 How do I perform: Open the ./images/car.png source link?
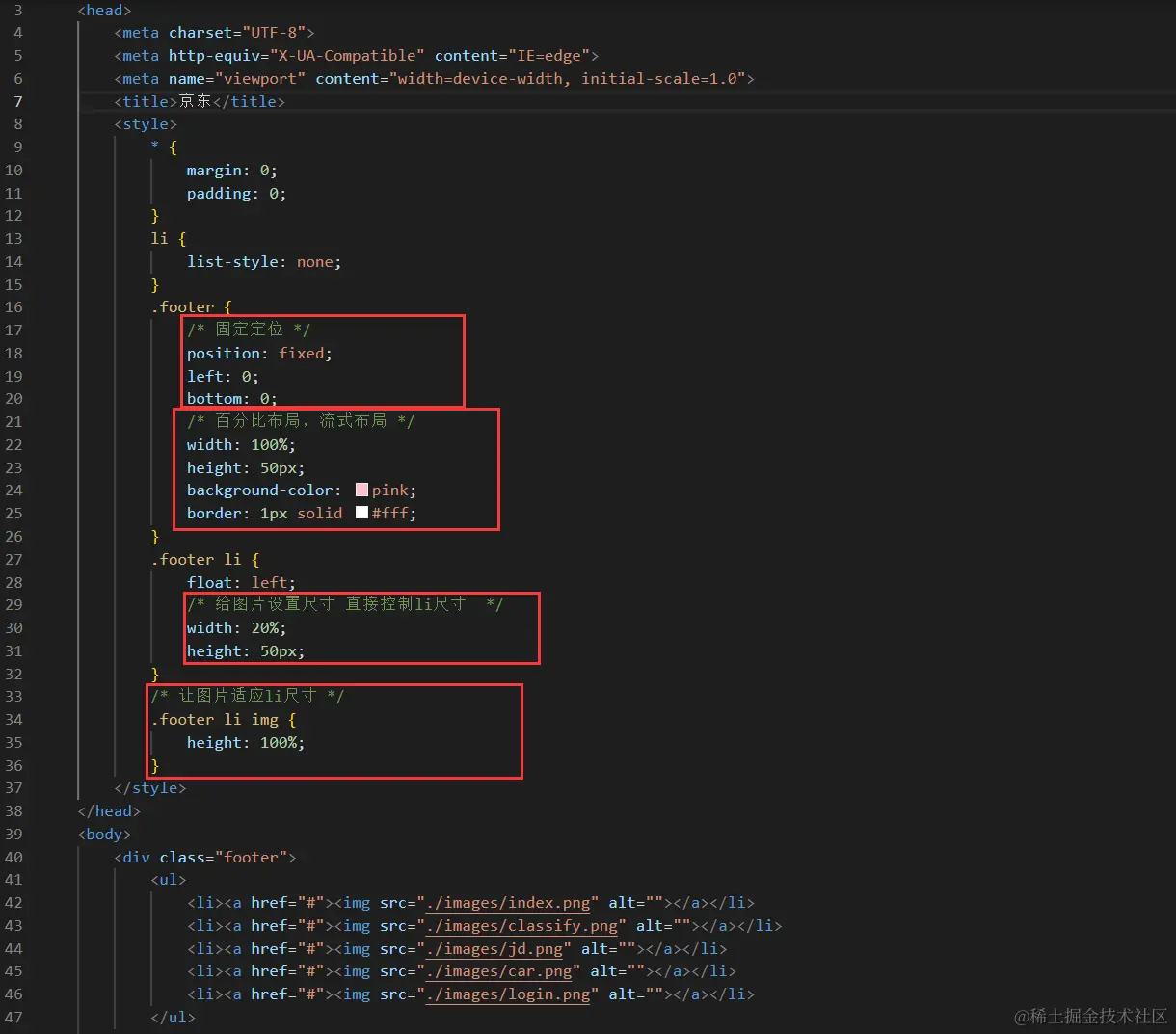tap(499, 971)
